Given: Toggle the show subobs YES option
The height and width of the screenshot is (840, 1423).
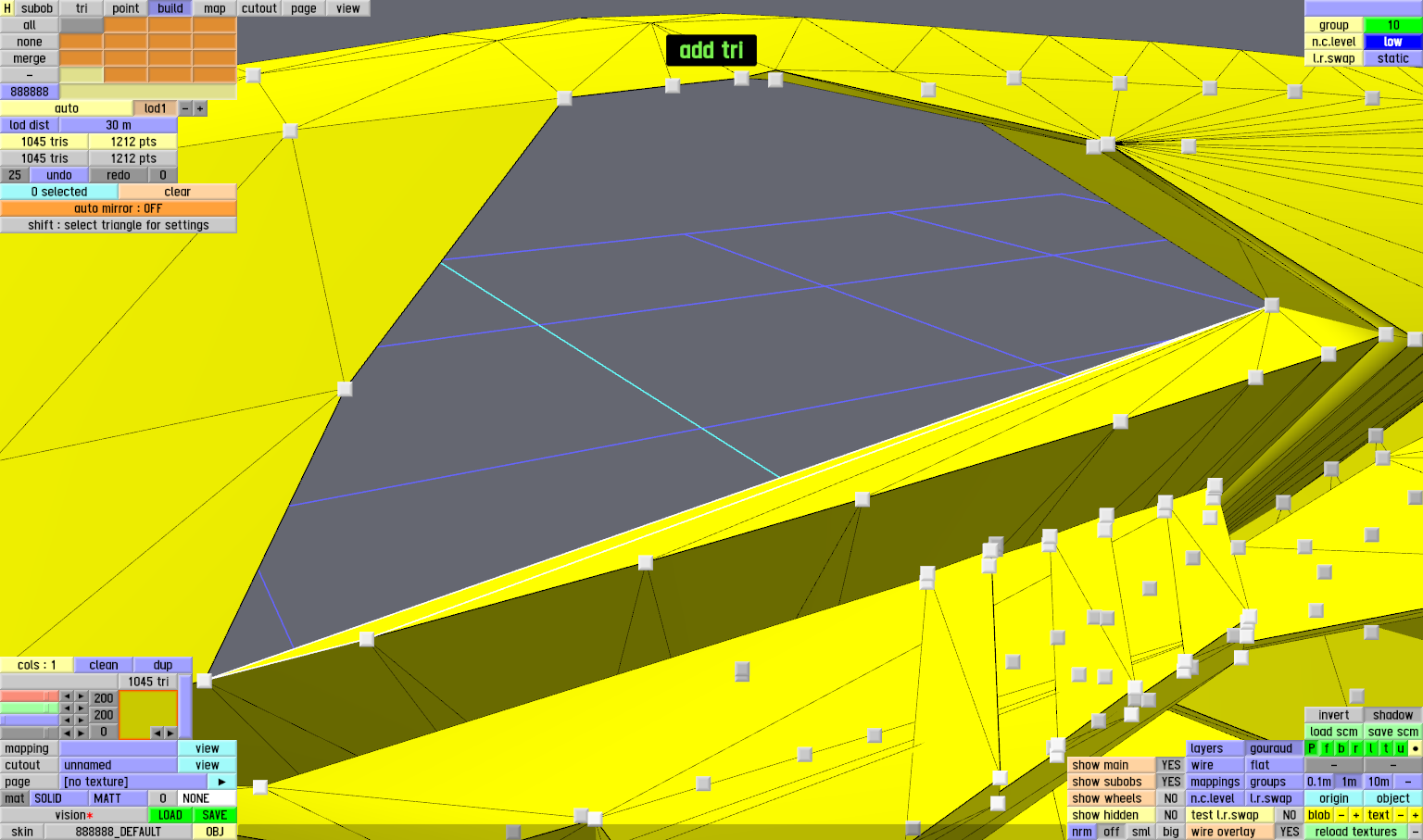Looking at the screenshot, I should click(1171, 782).
